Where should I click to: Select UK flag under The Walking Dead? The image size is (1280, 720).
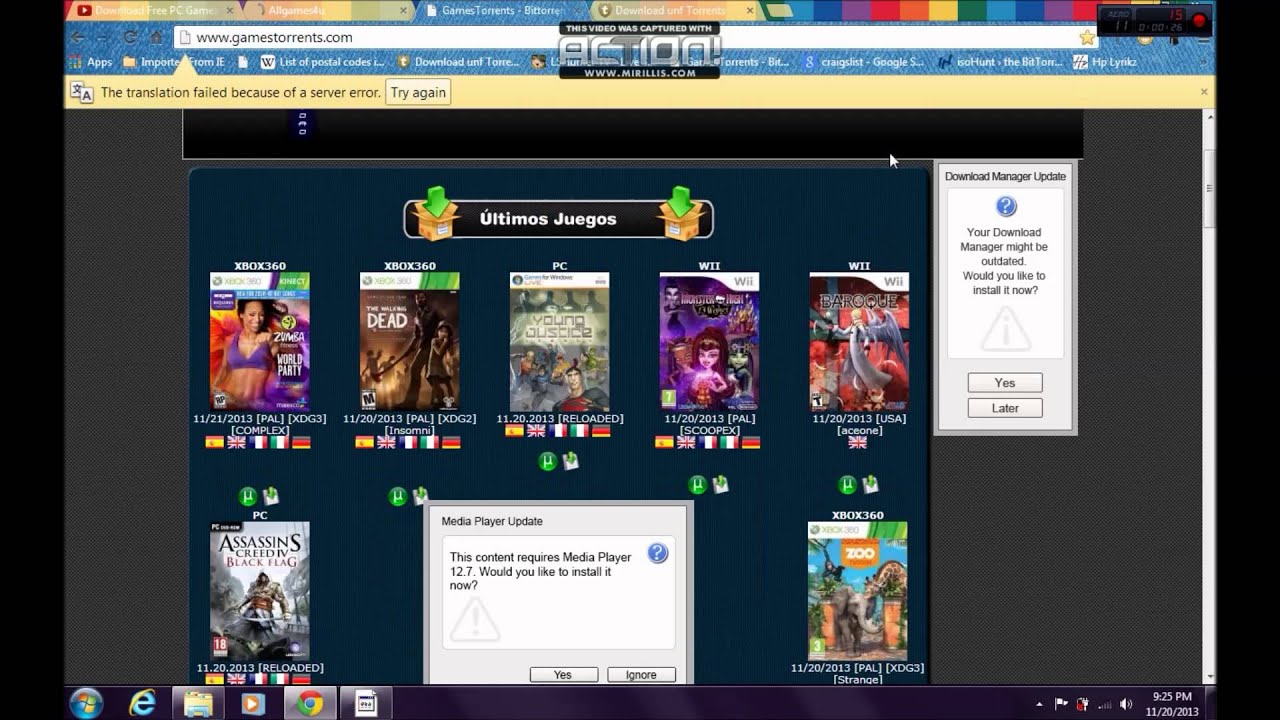coord(386,442)
